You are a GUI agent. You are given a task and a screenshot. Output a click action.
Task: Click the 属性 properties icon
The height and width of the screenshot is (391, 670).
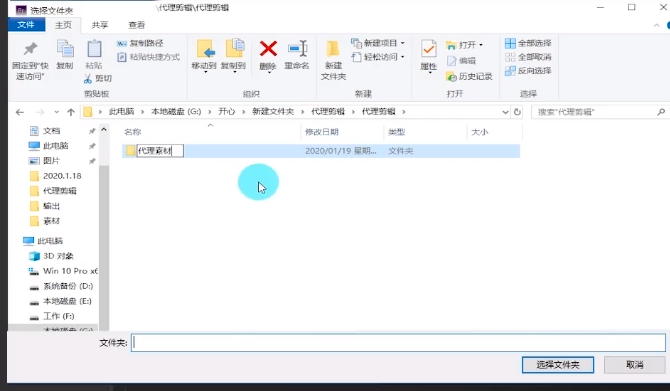(428, 49)
